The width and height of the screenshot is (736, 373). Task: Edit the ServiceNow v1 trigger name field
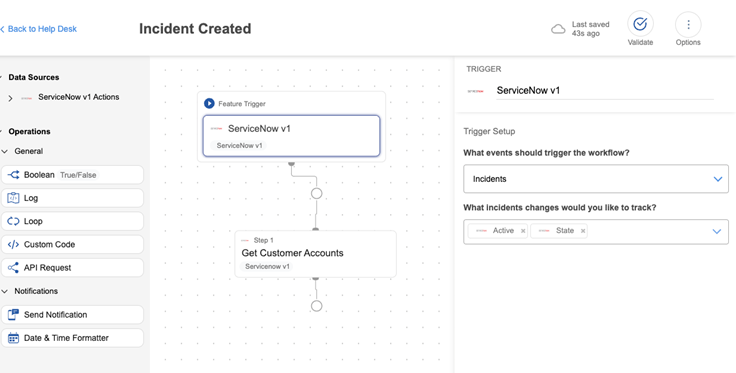pyautogui.click(x=605, y=91)
